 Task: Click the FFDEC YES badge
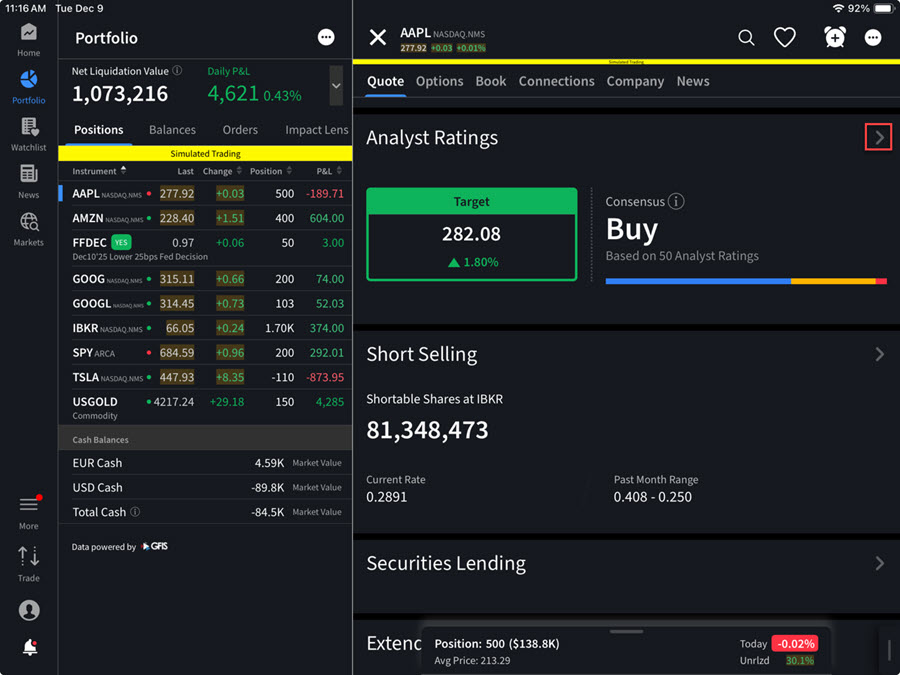click(121, 242)
